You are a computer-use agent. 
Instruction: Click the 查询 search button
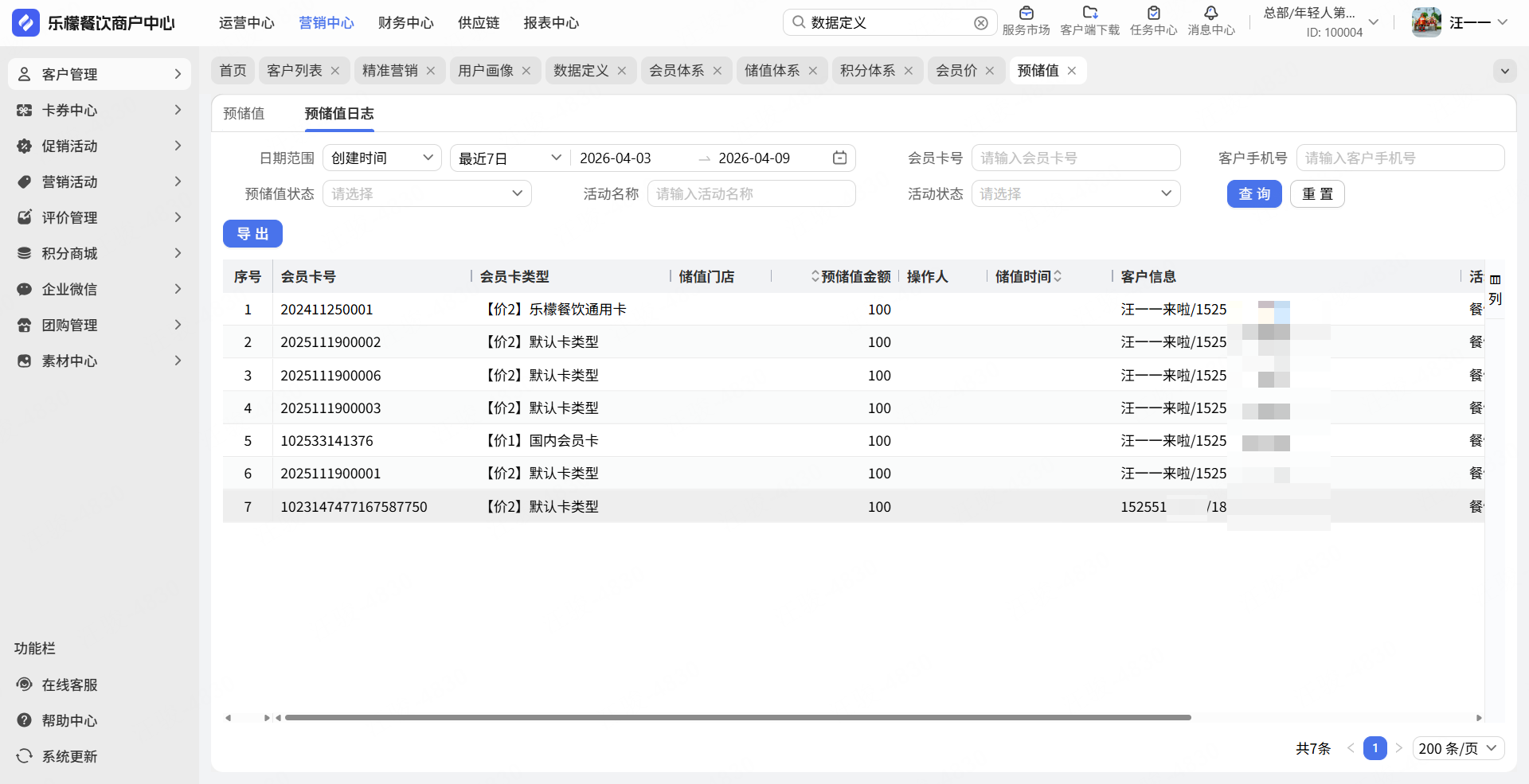click(1253, 193)
